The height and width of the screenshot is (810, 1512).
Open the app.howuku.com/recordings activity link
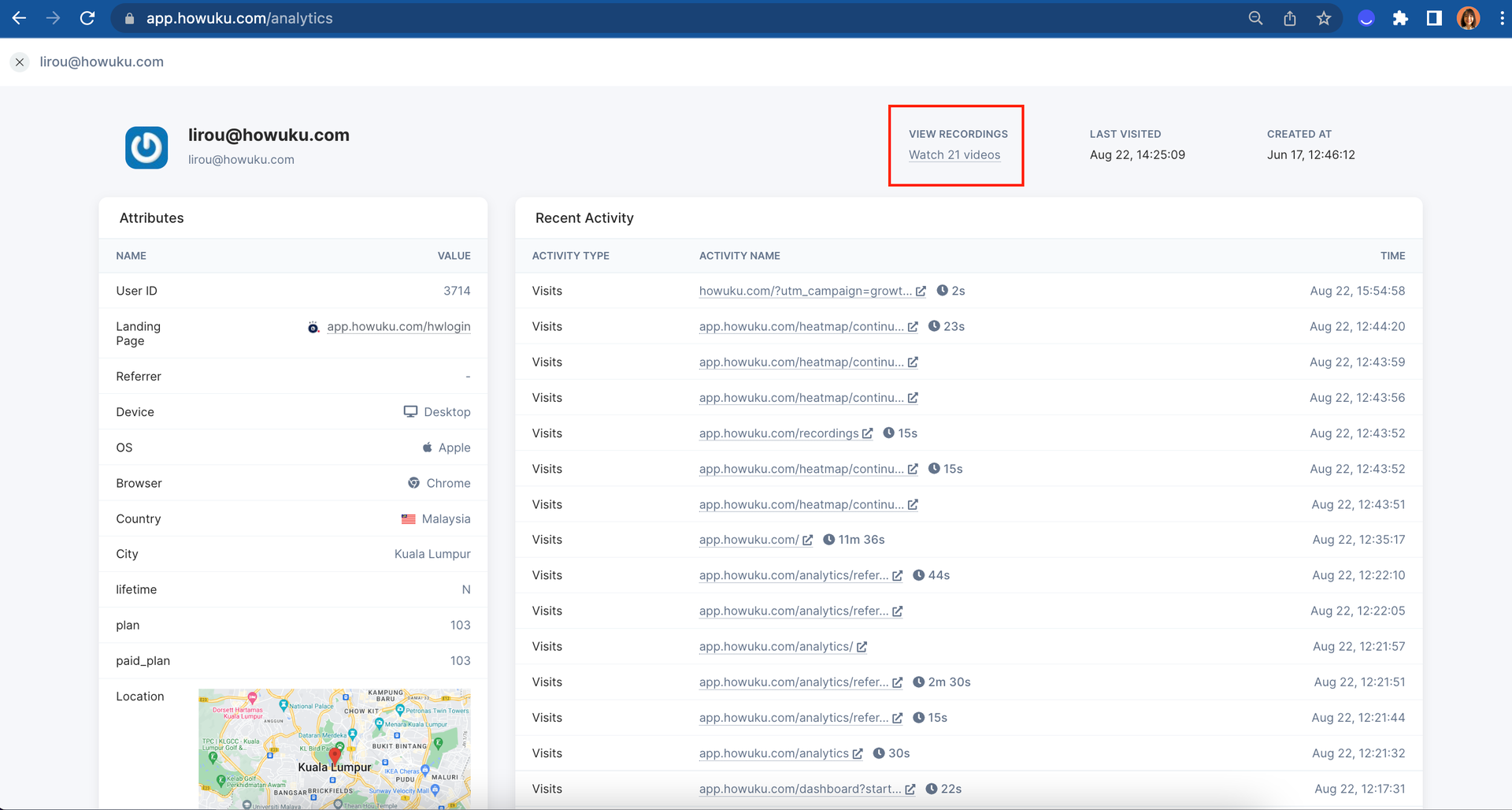(779, 433)
